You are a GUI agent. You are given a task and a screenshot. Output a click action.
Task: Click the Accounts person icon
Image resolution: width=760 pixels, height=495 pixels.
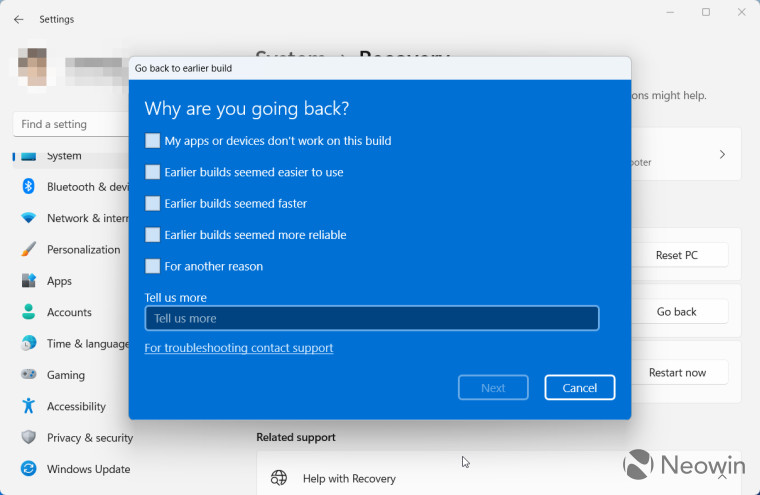pos(29,312)
